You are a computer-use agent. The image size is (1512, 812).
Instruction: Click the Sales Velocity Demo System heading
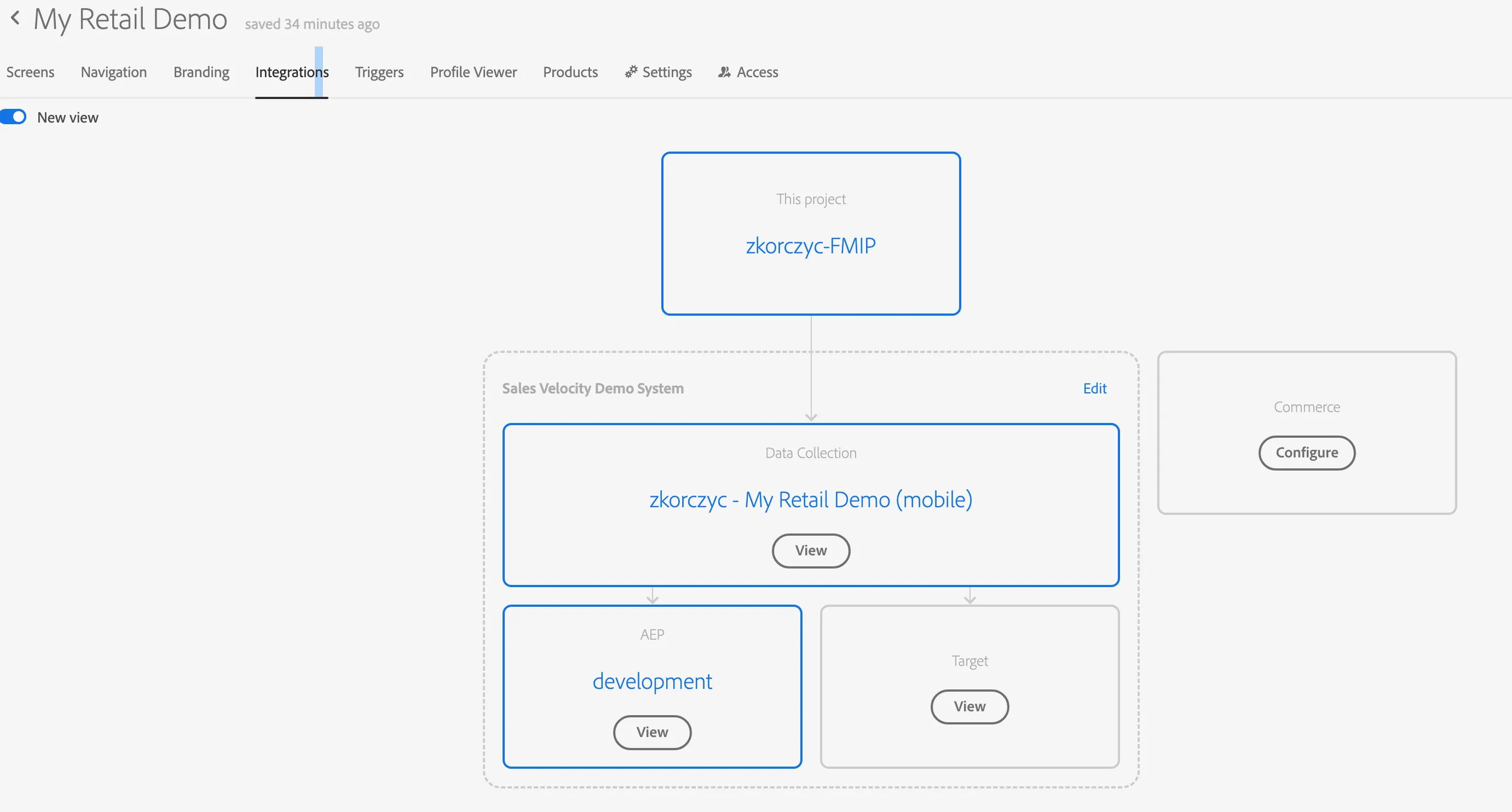click(593, 388)
